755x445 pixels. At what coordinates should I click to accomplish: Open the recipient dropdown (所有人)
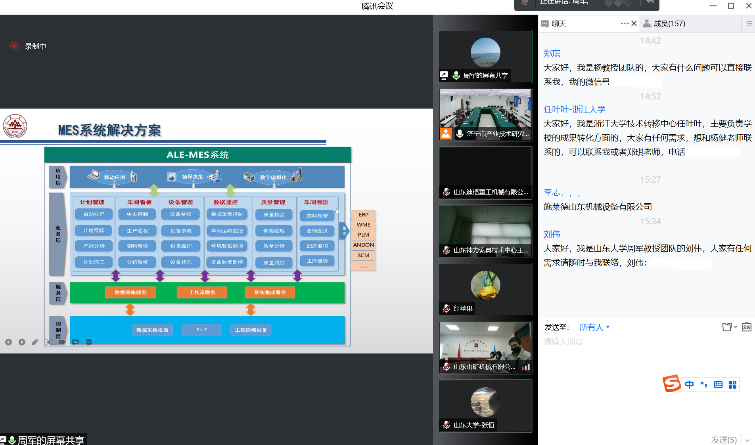click(x=594, y=326)
